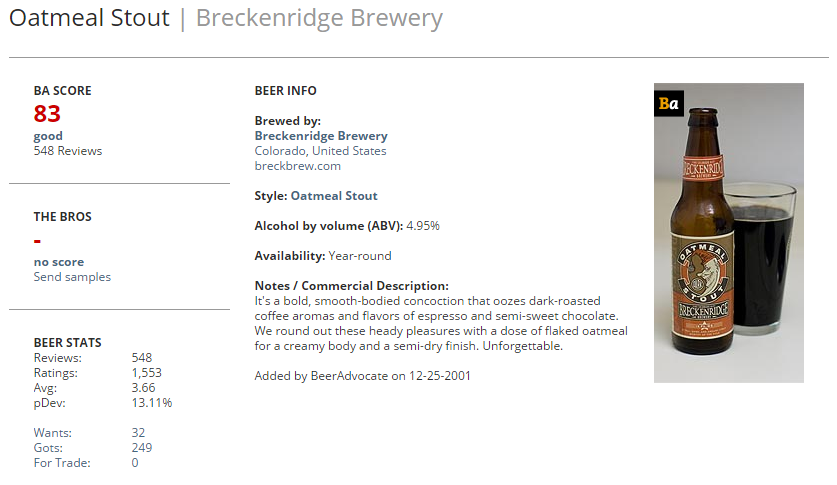Open the Oatmeal Stout bottle photo
The width and height of the screenshot is (837, 485).
point(729,233)
